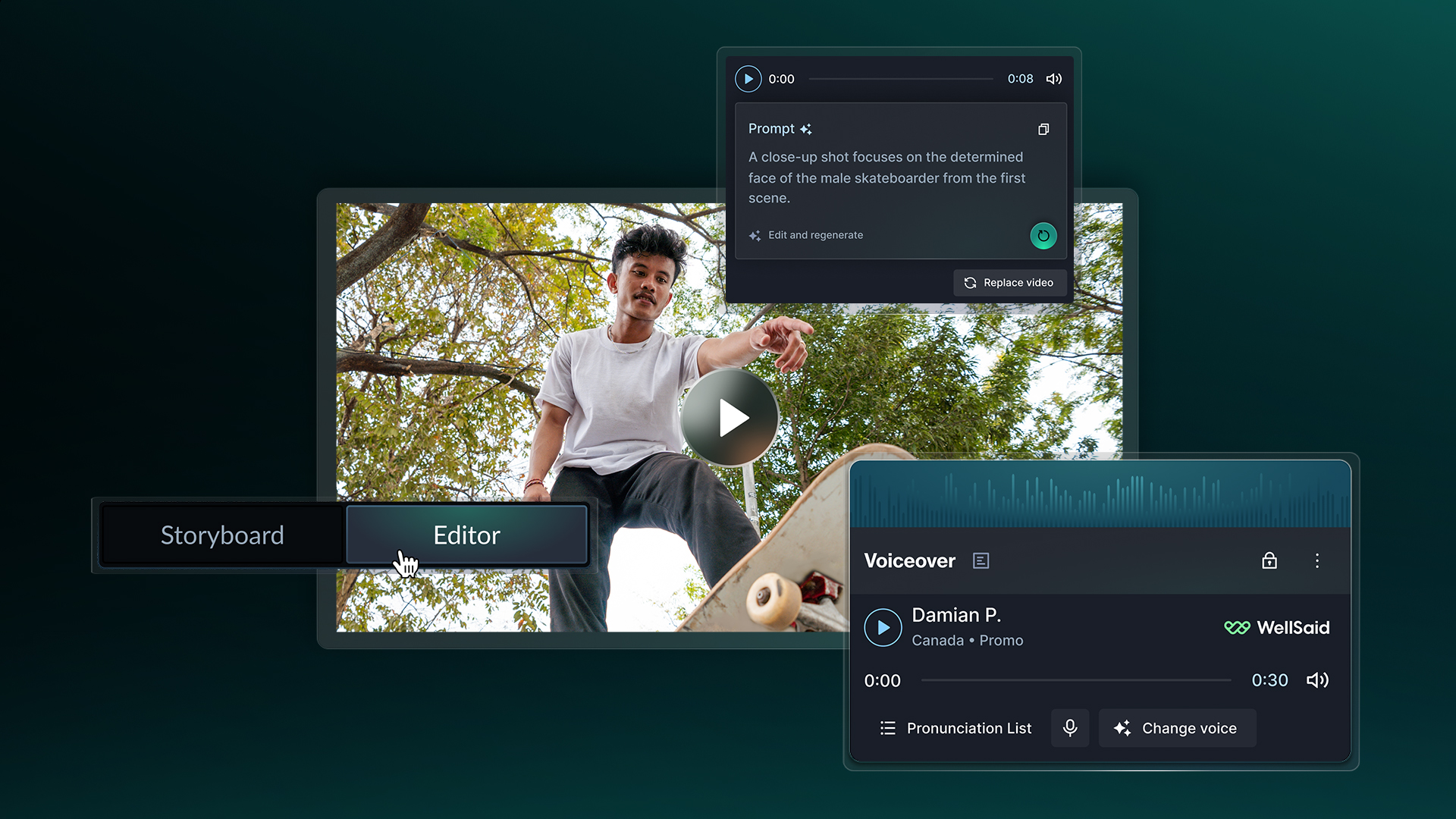Click the green regenerate circle button

coord(1043,236)
